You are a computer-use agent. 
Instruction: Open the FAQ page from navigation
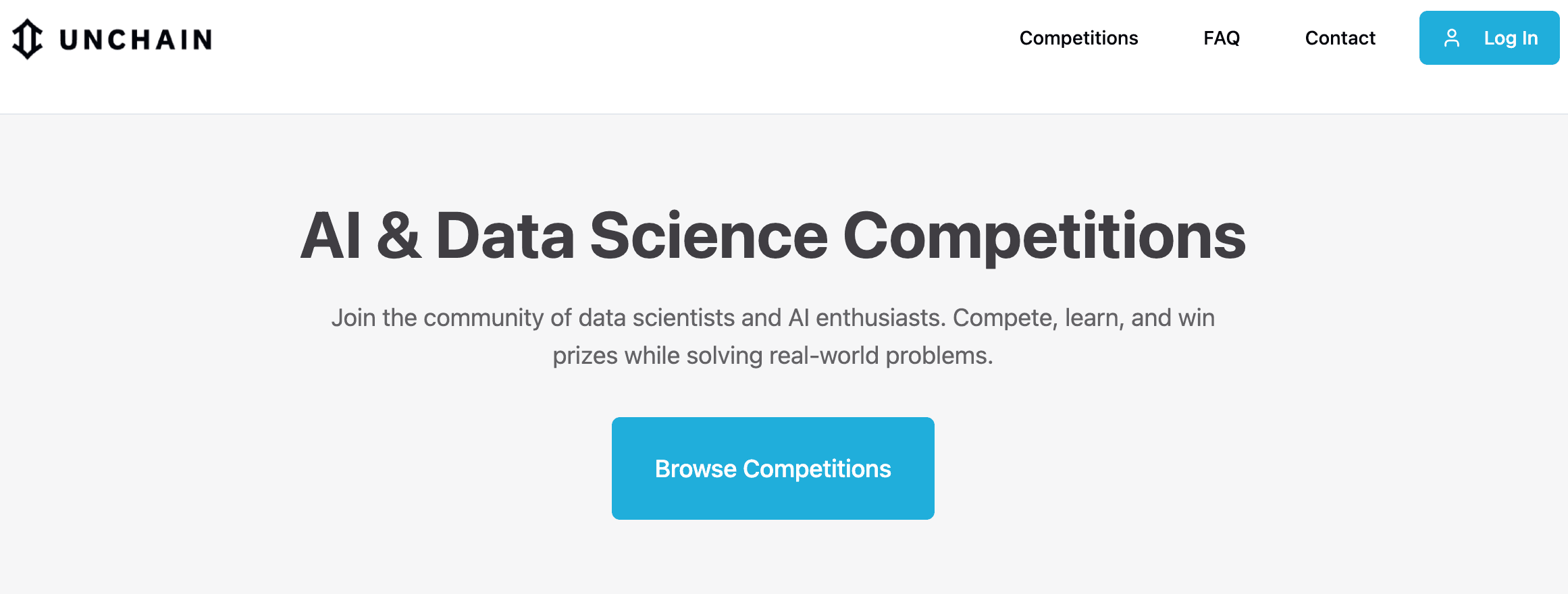click(1222, 38)
